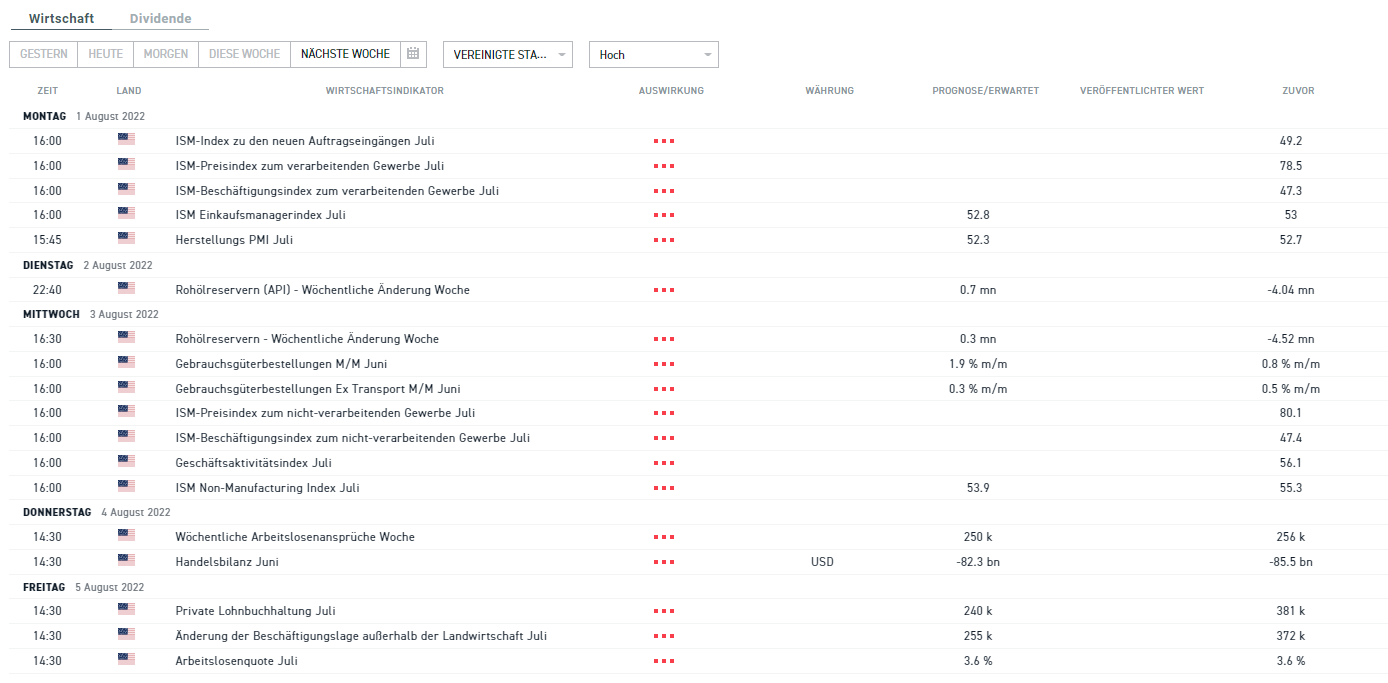This screenshot has height=683, width=1388.
Task: Click the impact dots for ISM Einkaufsmanagerindex Juli
Action: pos(664,215)
